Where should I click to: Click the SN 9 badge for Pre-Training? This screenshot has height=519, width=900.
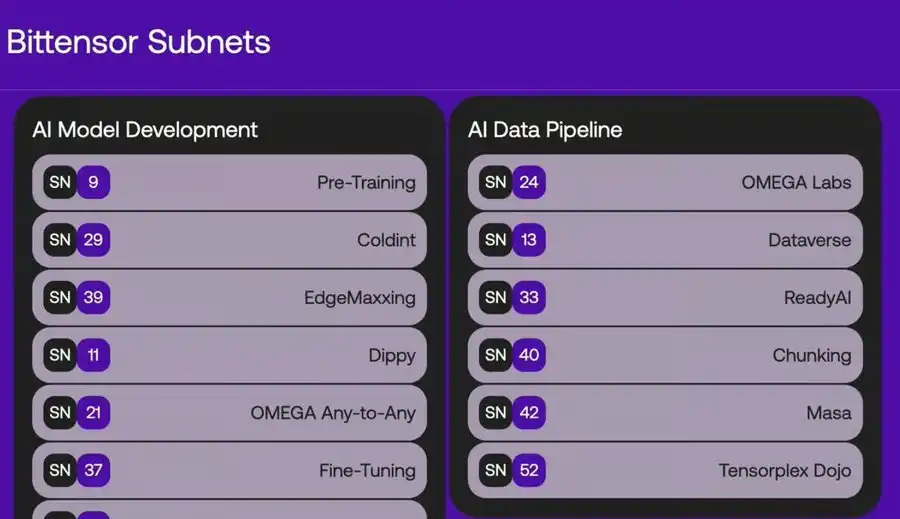77,182
